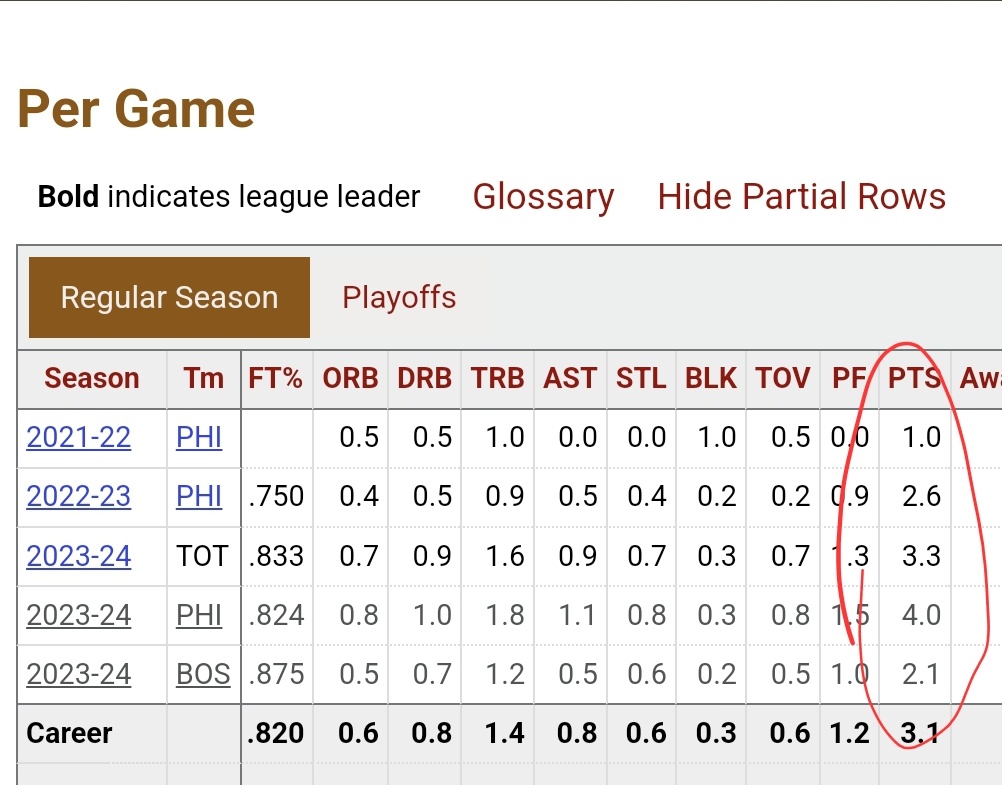Sort by the TOV column header
This screenshot has width=1002, height=785.
coord(783,379)
